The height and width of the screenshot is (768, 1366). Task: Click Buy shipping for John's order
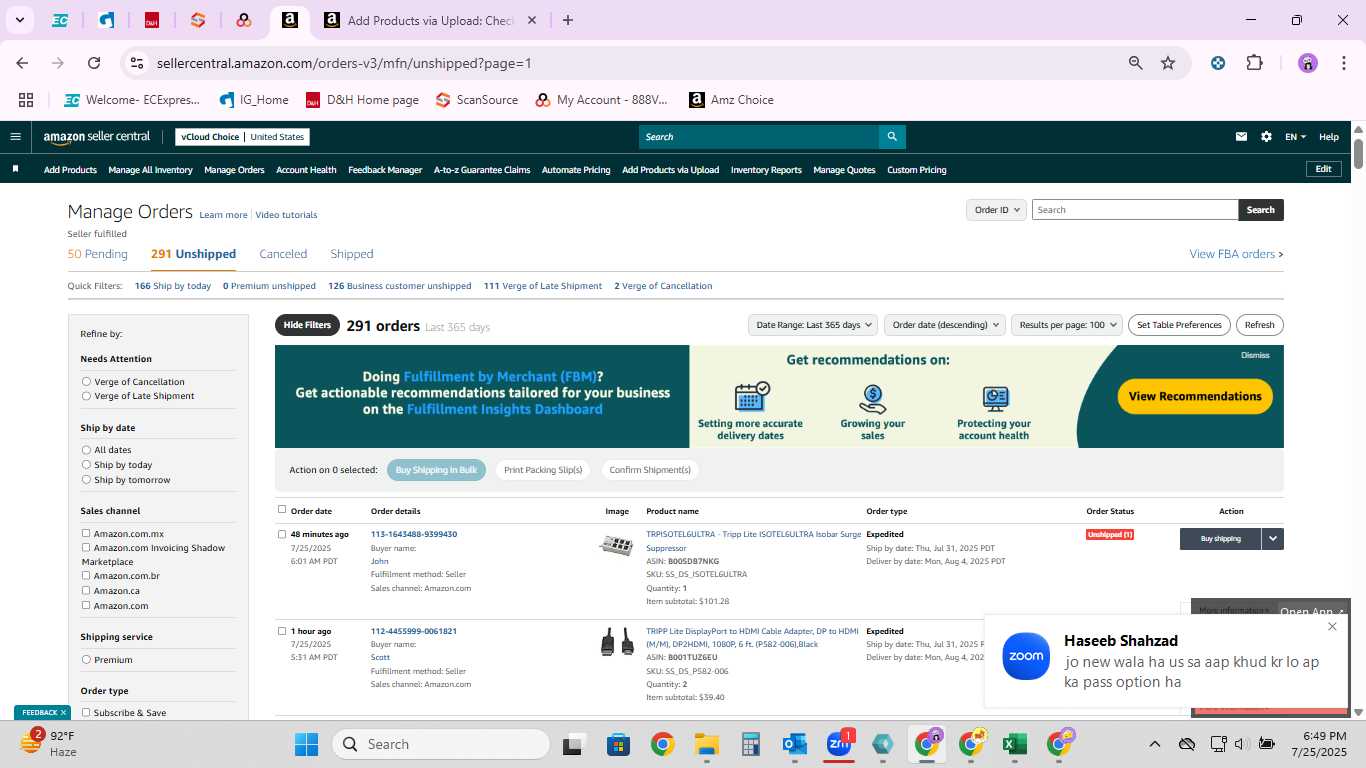[1220, 539]
